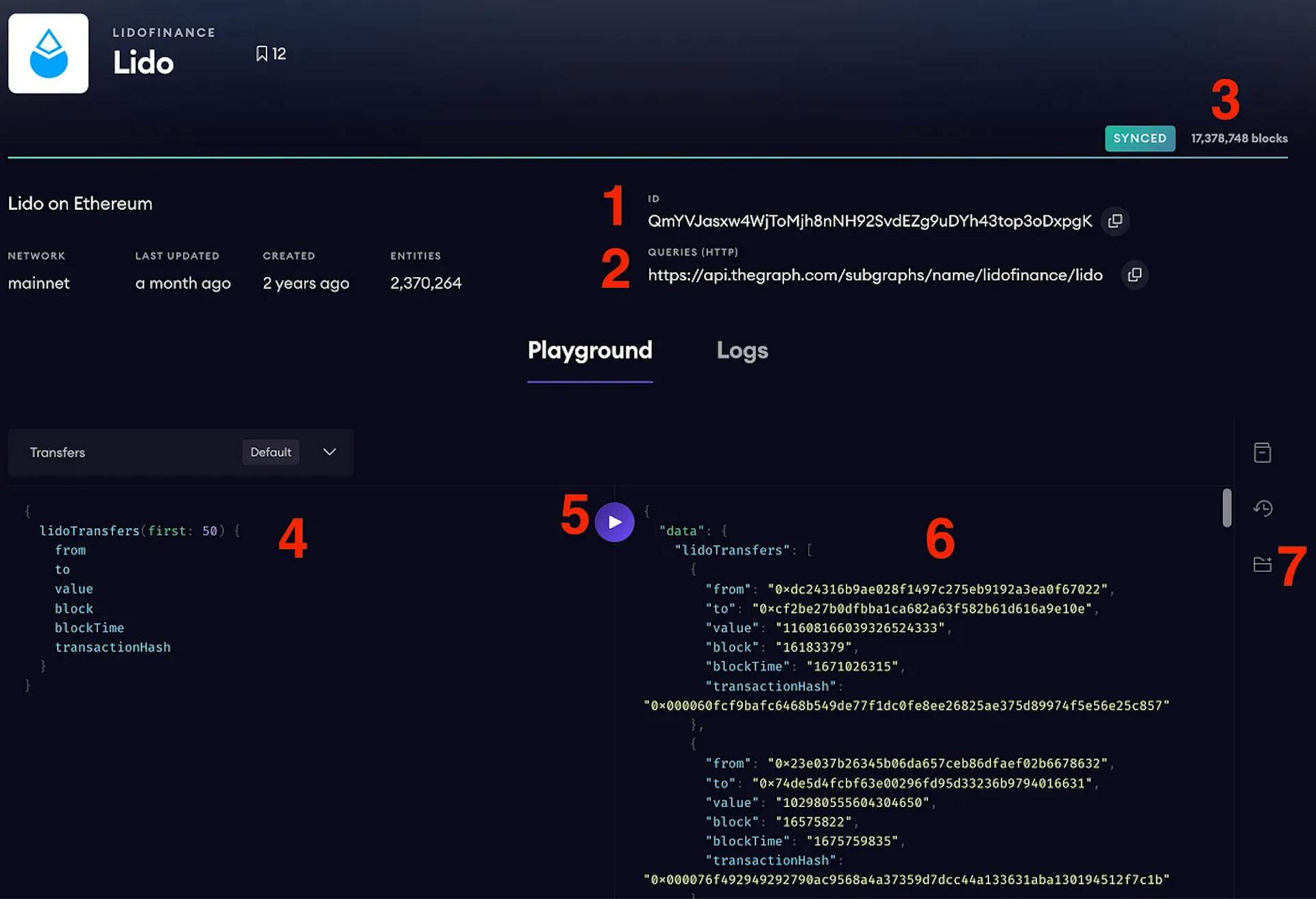Click the SYNCED status badge
Viewport: 1316px width, 899px height.
tap(1140, 138)
